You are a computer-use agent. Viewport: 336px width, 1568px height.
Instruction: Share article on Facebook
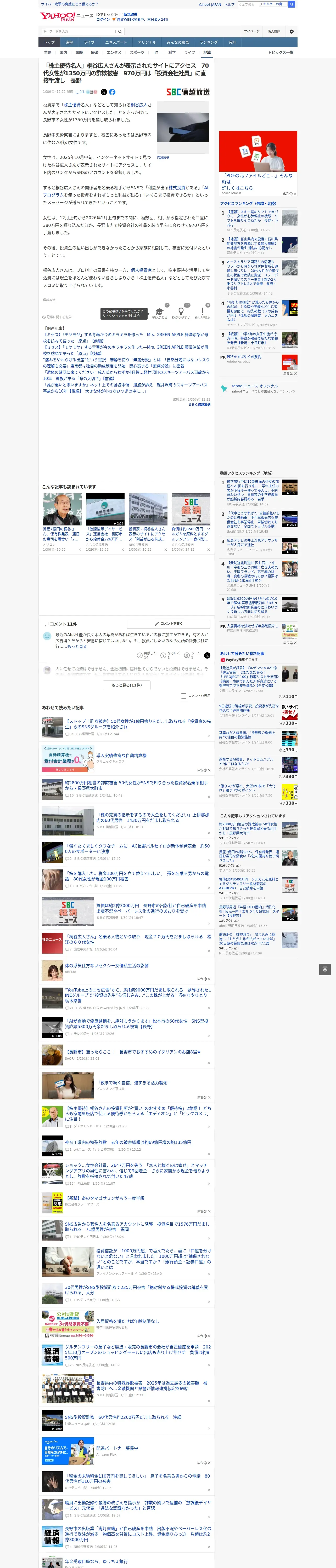pyautogui.click(x=112, y=92)
